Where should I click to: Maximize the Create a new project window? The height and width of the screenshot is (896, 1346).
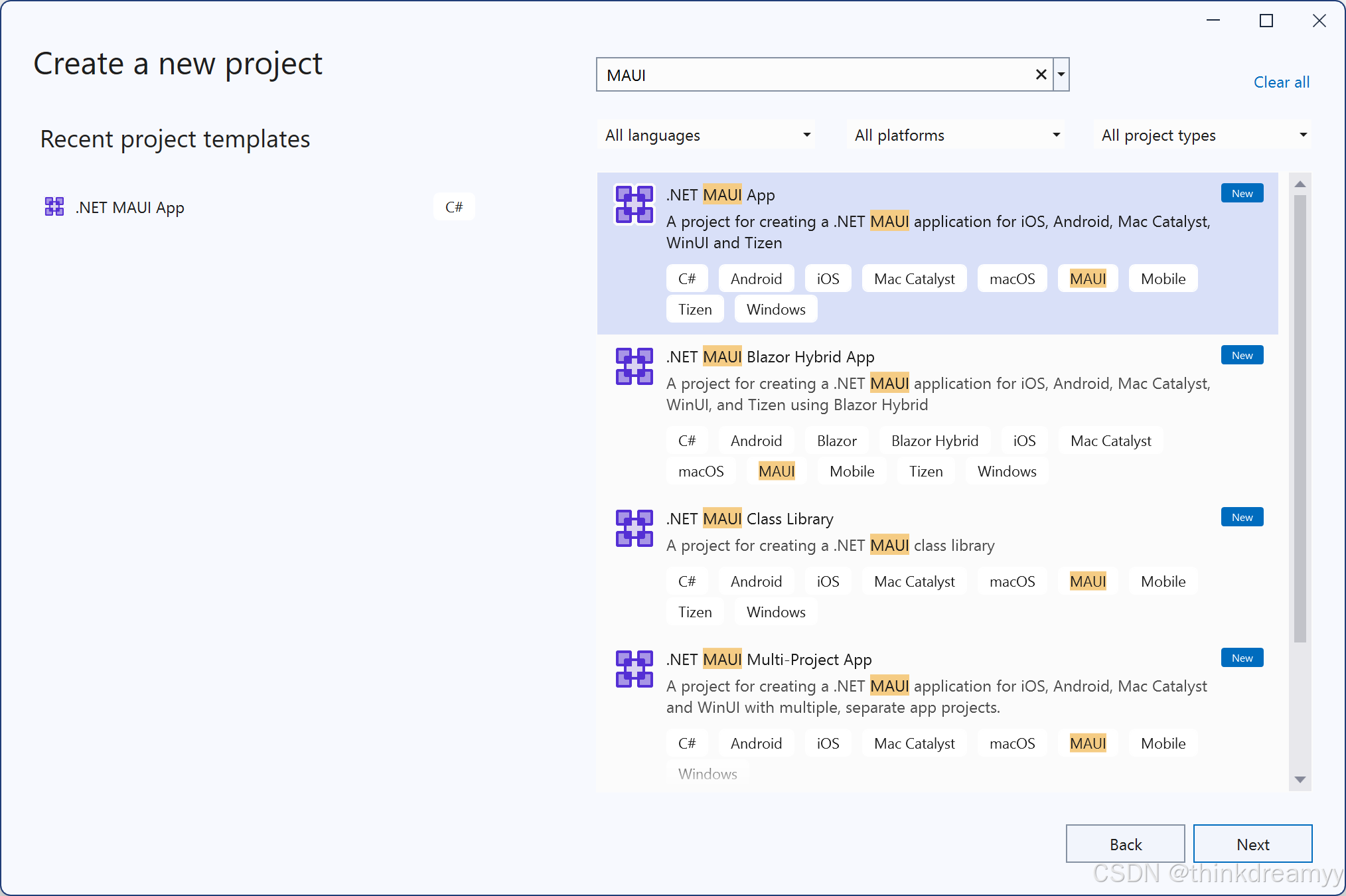tap(1266, 21)
